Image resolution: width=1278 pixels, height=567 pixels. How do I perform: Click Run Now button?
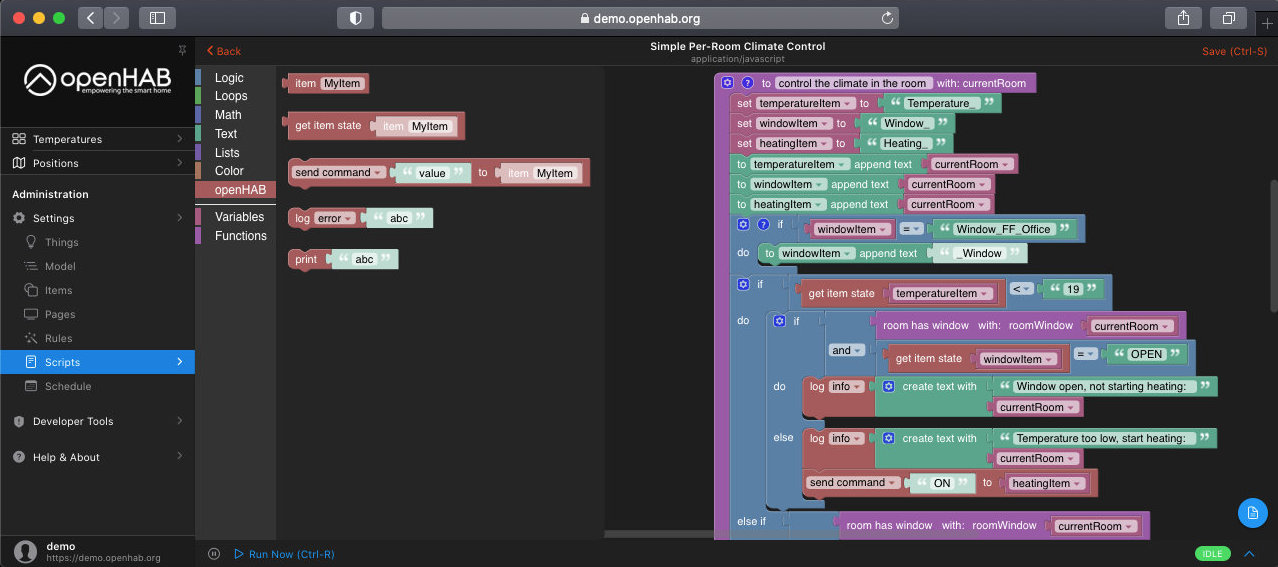click(284, 554)
